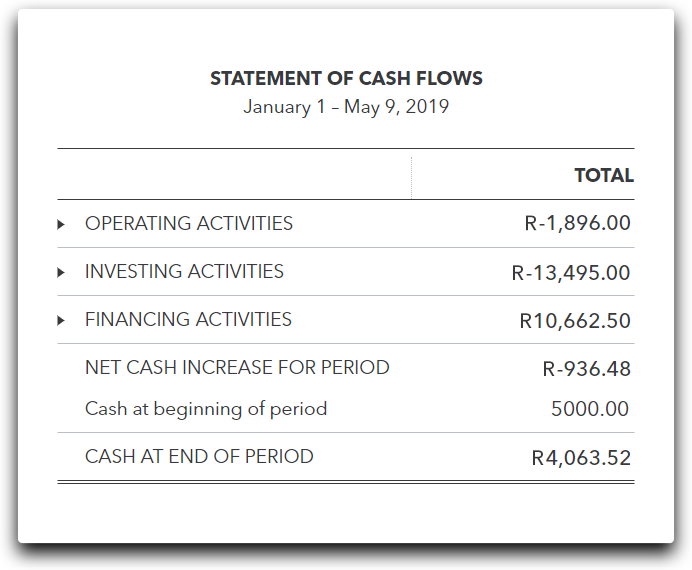
Task: Expand the Operating Activities disclosure triangle
Action: coord(61,224)
